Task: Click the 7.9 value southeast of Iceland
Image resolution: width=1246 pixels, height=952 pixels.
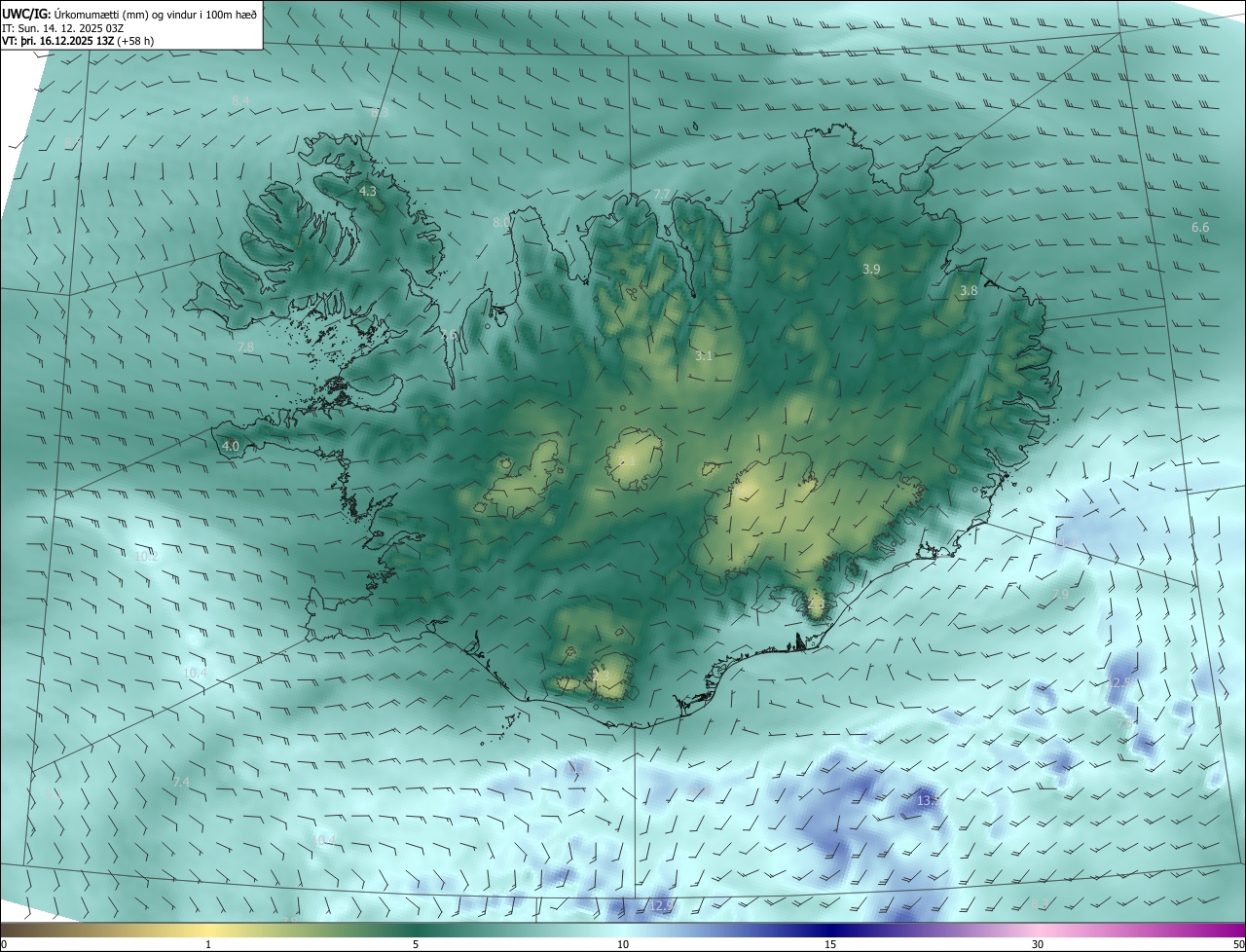Action: coord(1061,594)
